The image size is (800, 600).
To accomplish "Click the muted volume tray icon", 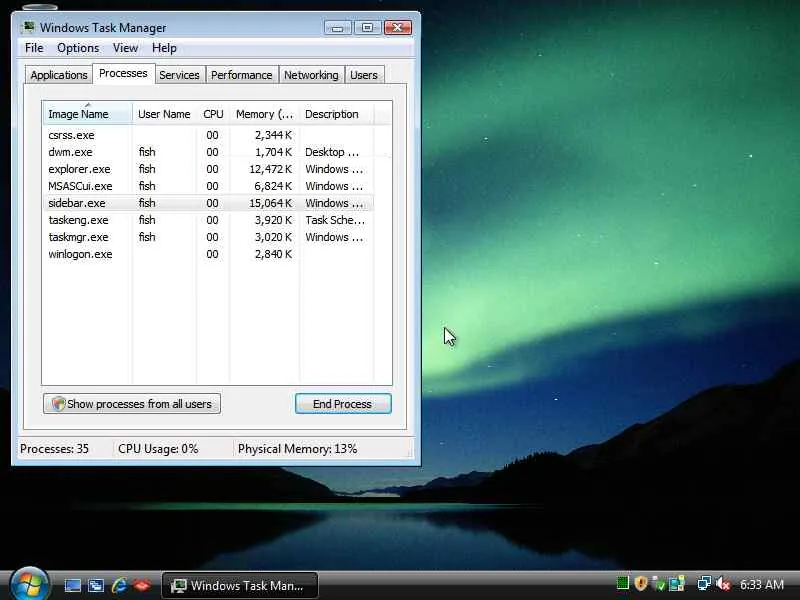I will 723,584.
